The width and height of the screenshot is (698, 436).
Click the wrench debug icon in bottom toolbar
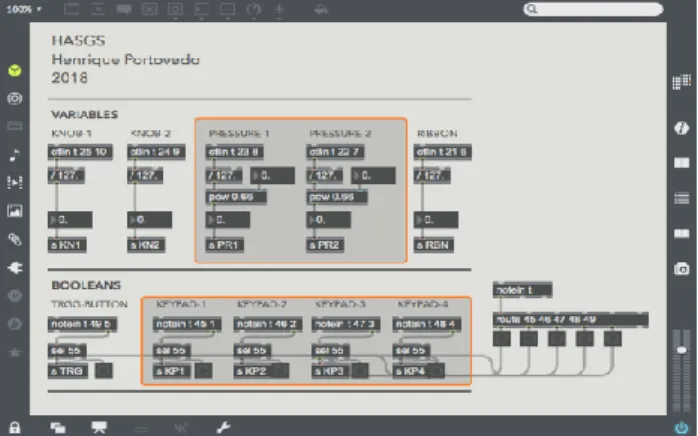pyautogui.click(x=223, y=428)
